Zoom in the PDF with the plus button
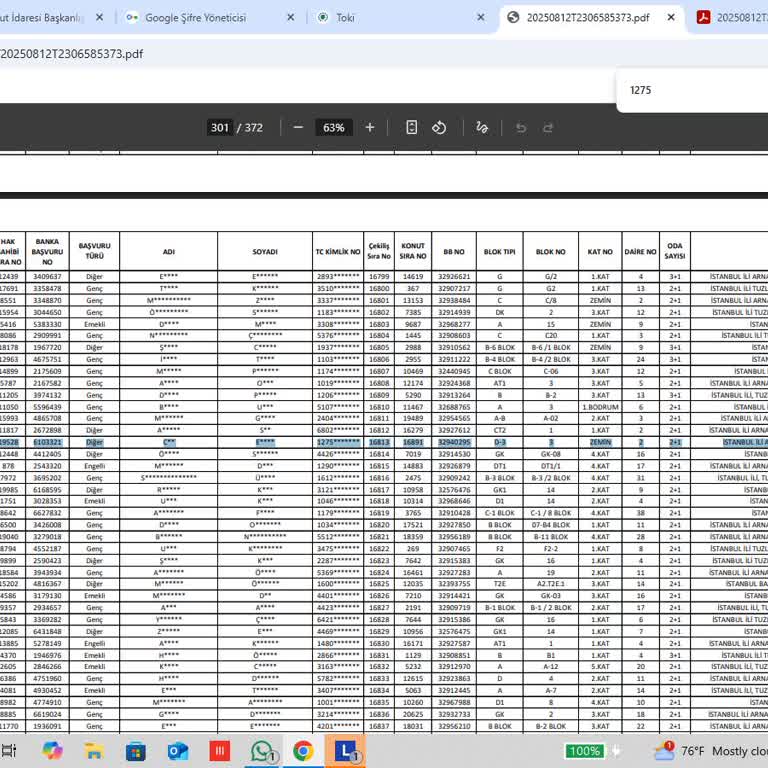 point(369,128)
